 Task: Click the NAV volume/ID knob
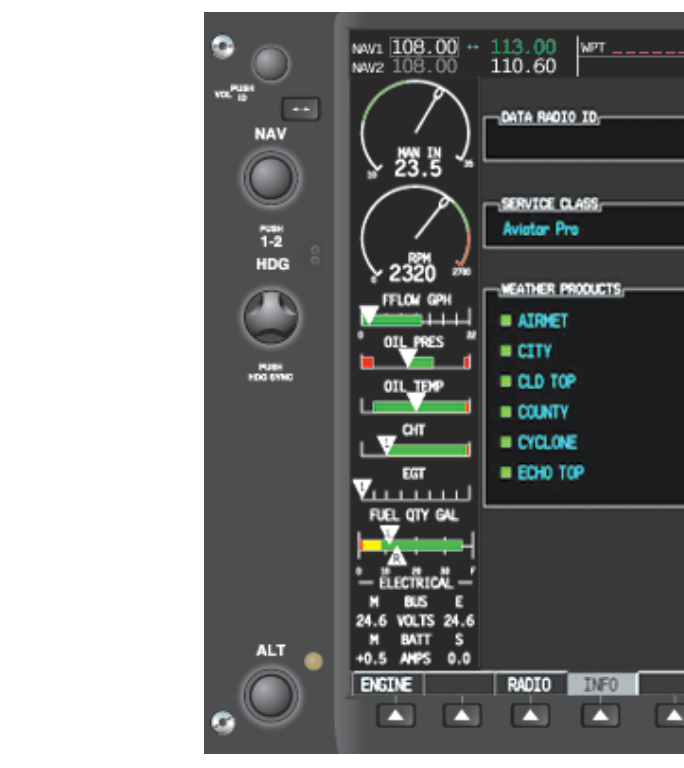coord(270,64)
